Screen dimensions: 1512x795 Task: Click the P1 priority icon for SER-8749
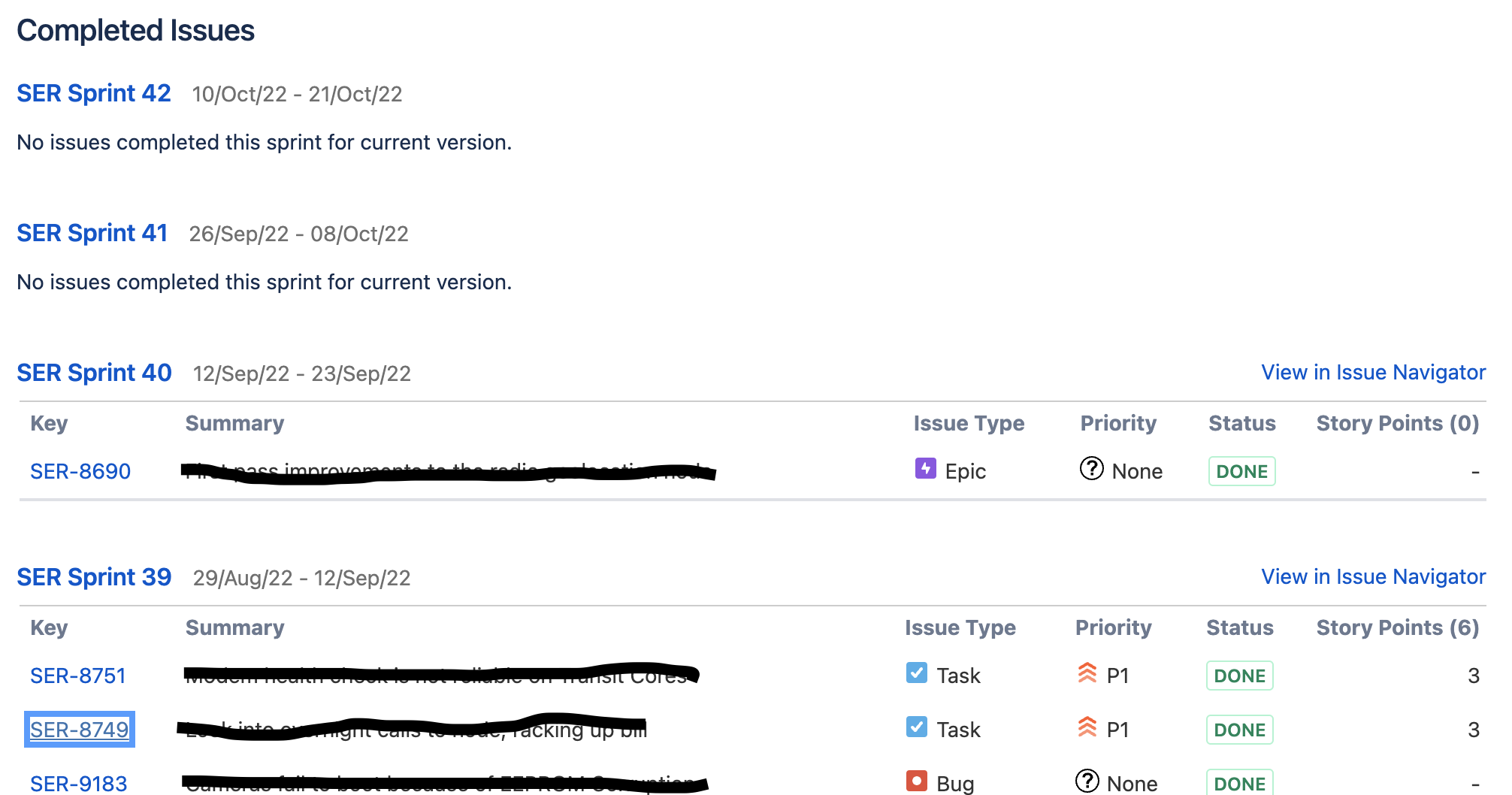(x=1087, y=728)
